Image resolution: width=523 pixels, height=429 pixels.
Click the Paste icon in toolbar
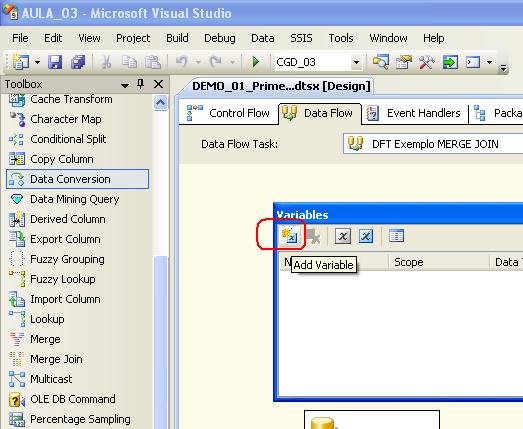tap(153, 62)
